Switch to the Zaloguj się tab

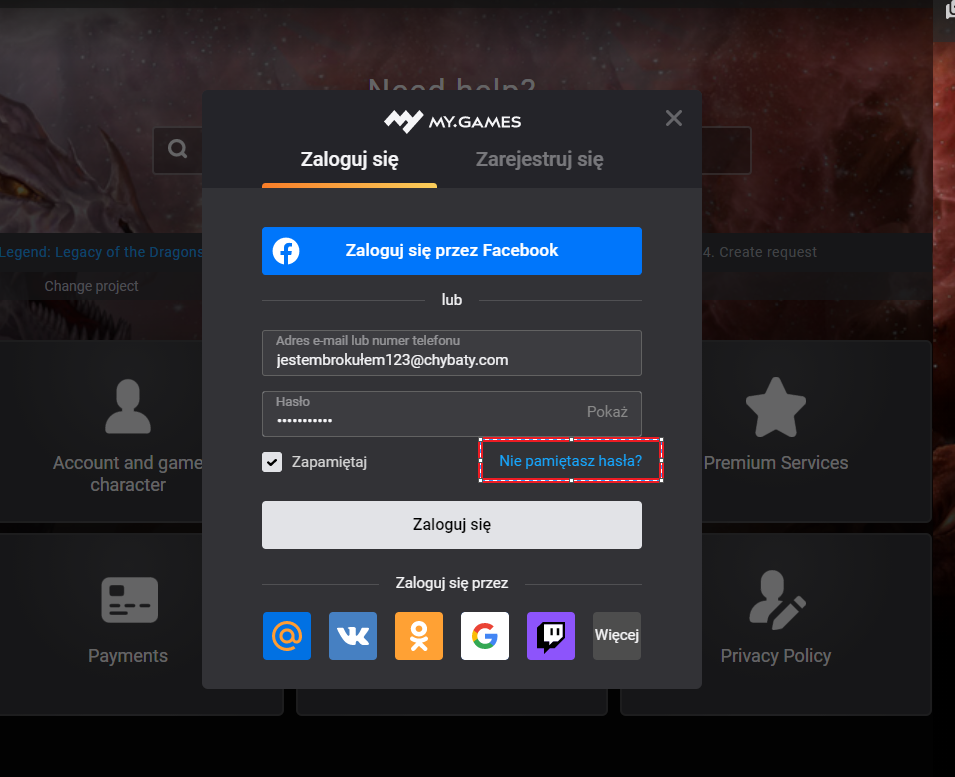[x=350, y=160]
